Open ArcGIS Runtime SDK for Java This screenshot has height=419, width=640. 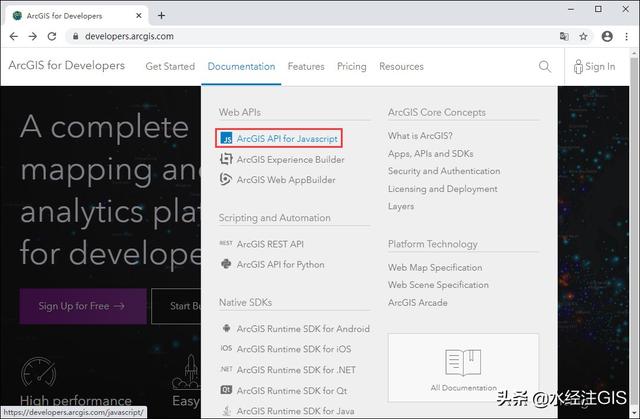pos(296,411)
